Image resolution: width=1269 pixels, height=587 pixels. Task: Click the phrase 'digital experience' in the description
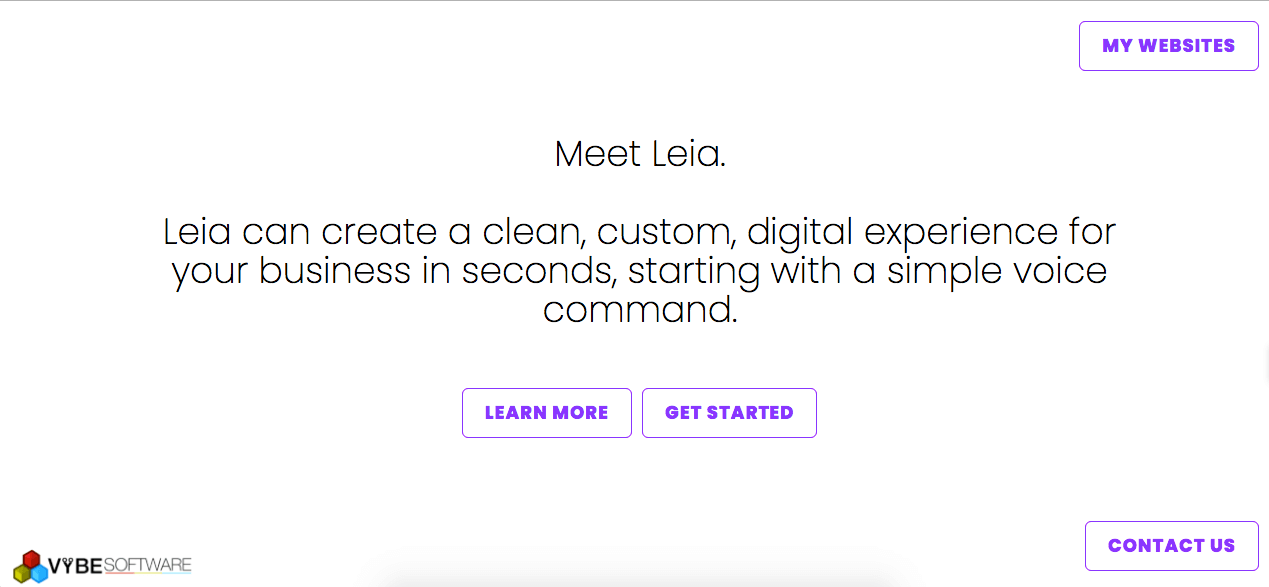pos(902,233)
